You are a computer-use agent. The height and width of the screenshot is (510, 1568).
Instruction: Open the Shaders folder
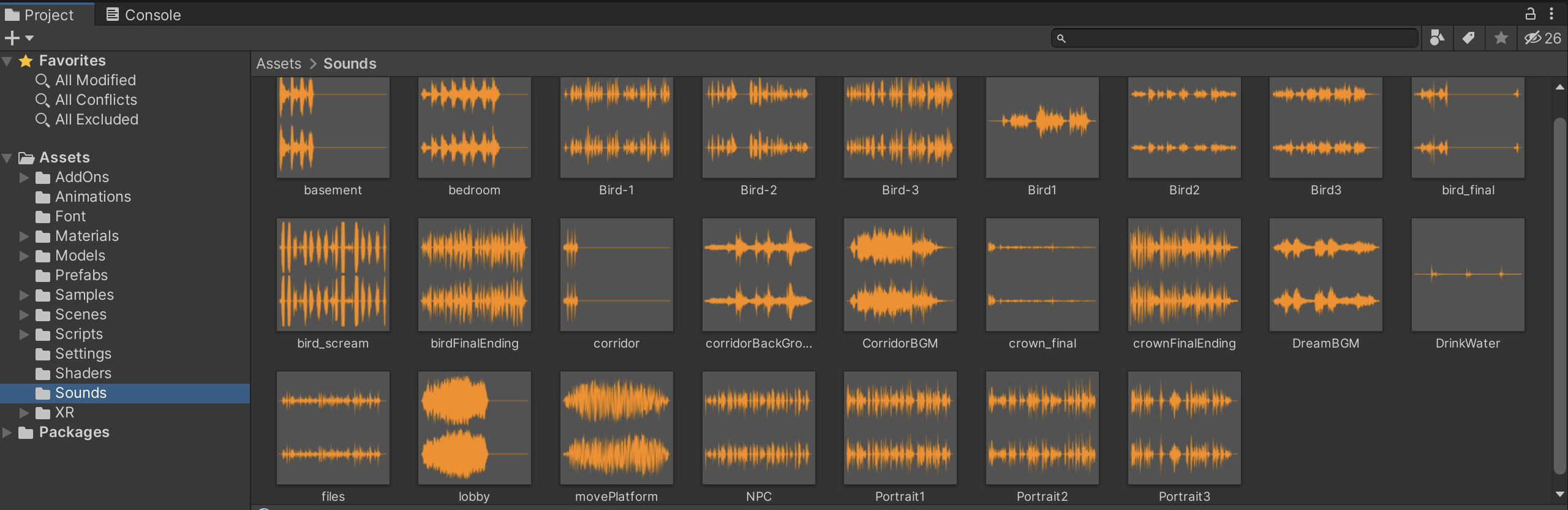[73, 373]
